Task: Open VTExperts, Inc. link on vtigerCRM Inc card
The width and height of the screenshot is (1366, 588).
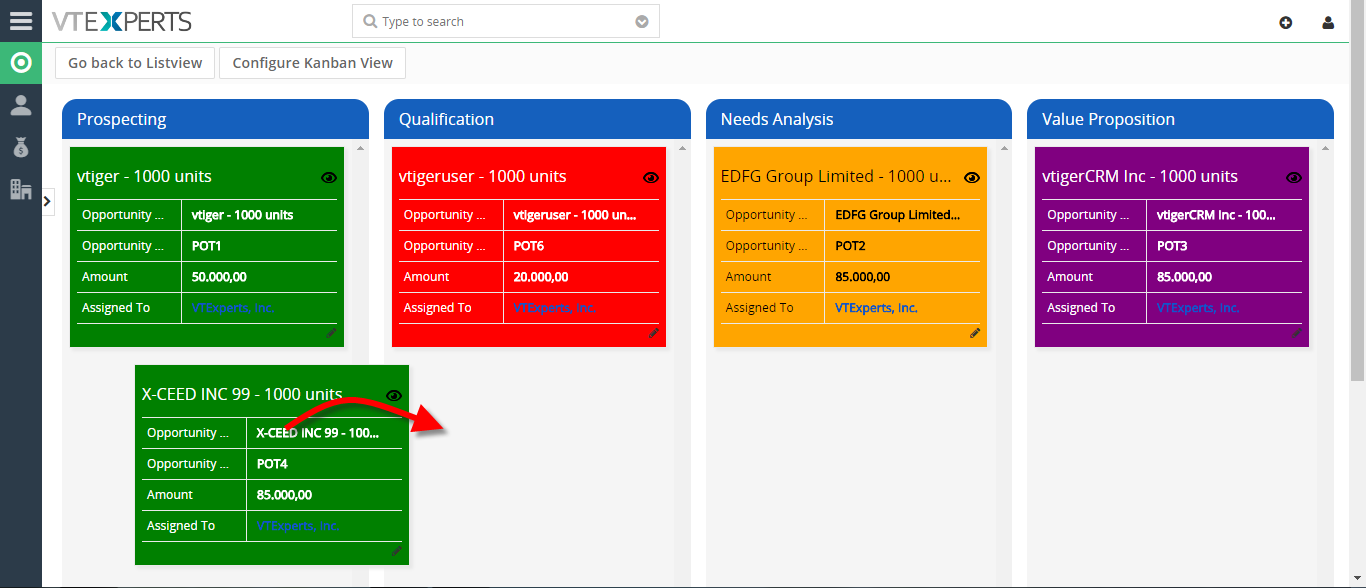Action: point(1198,308)
